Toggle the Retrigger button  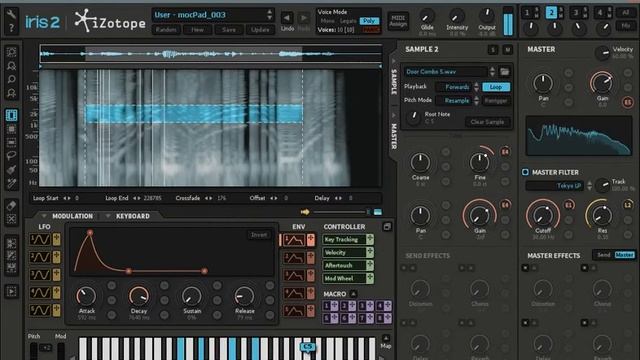click(x=496, y=100)
